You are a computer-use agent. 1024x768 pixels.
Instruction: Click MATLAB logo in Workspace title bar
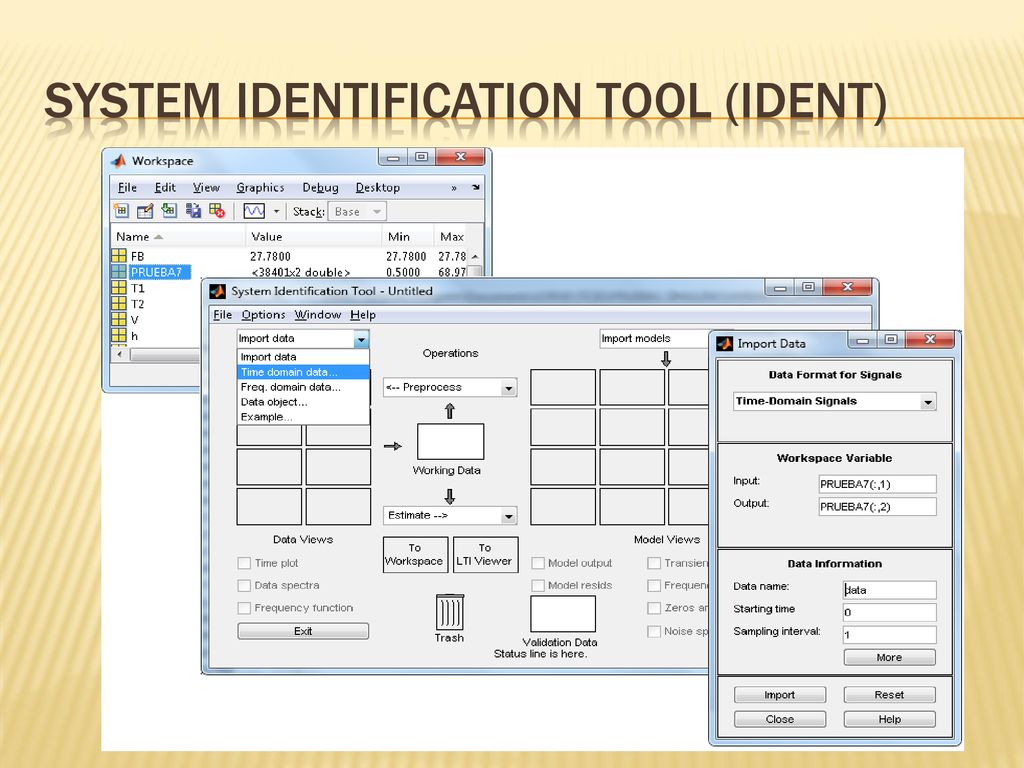(x=118, y=161)
